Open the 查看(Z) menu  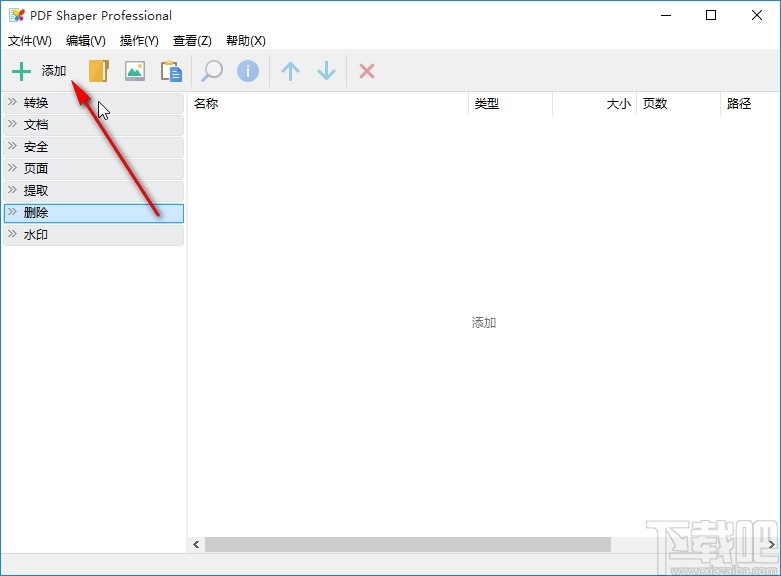click(x=192, y=40)
